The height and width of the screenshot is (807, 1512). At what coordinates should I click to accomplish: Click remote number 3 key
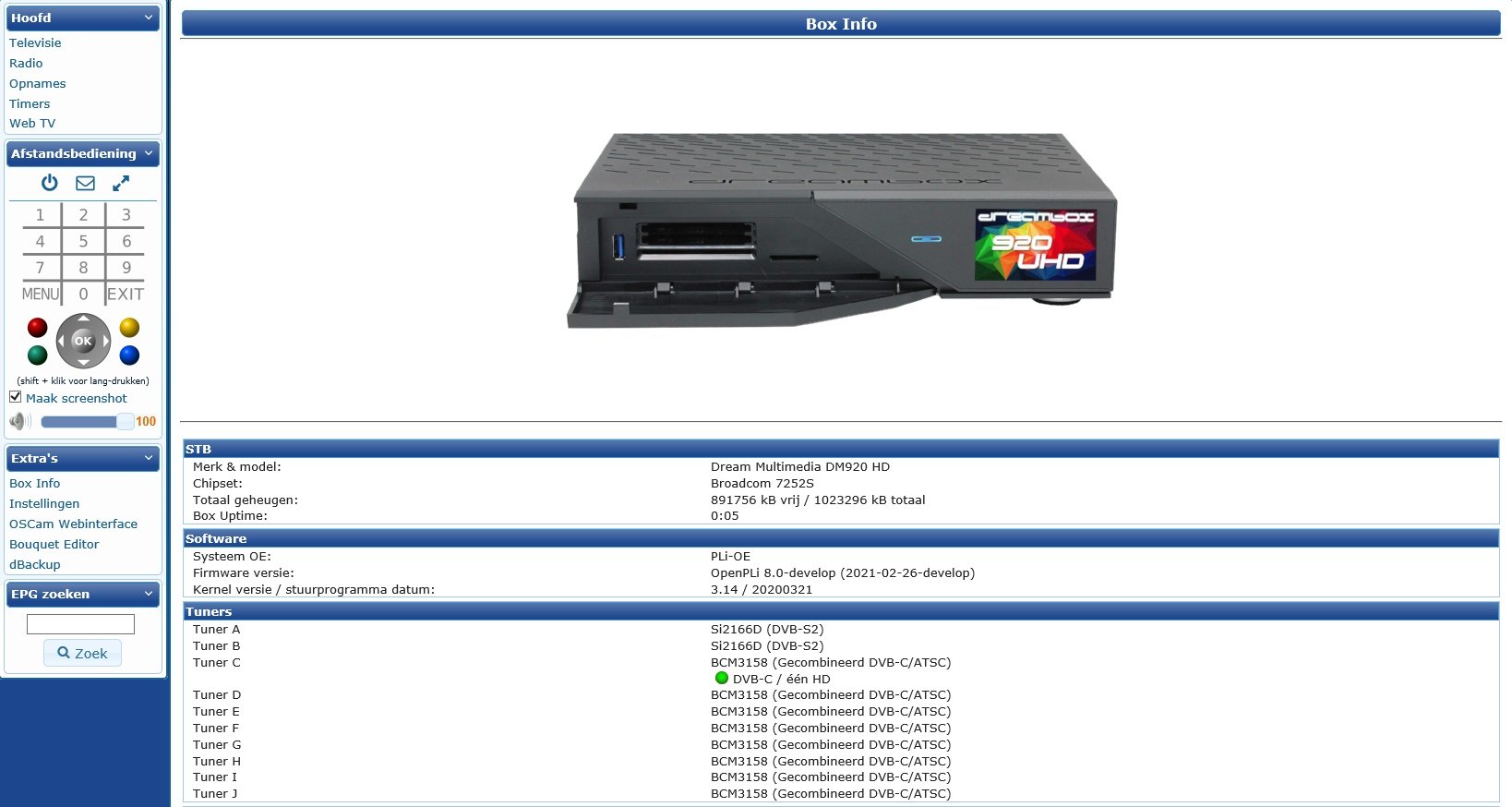coord(126,215)
